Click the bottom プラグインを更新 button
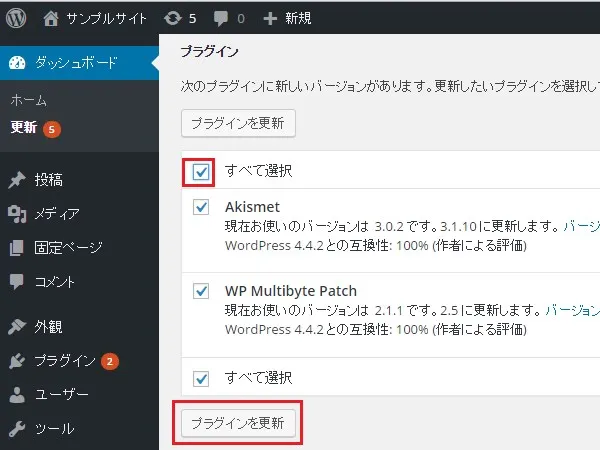 coord(238,423)
